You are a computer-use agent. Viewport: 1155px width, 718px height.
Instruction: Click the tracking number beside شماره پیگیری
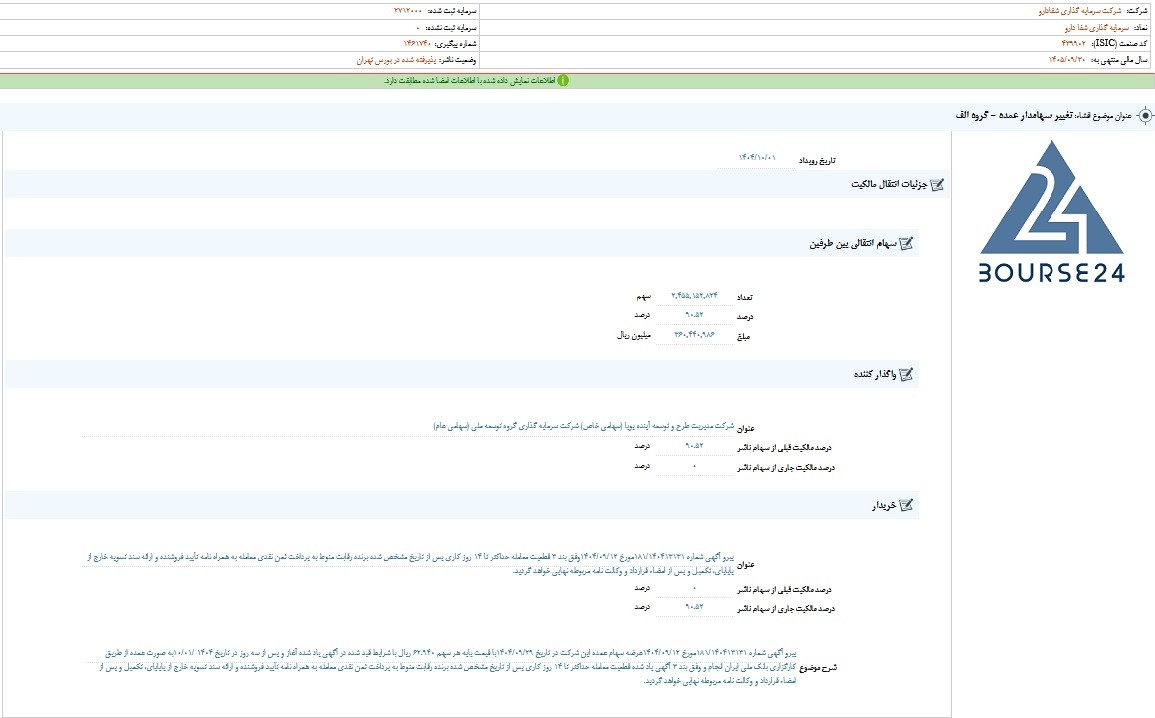(417, 43)
